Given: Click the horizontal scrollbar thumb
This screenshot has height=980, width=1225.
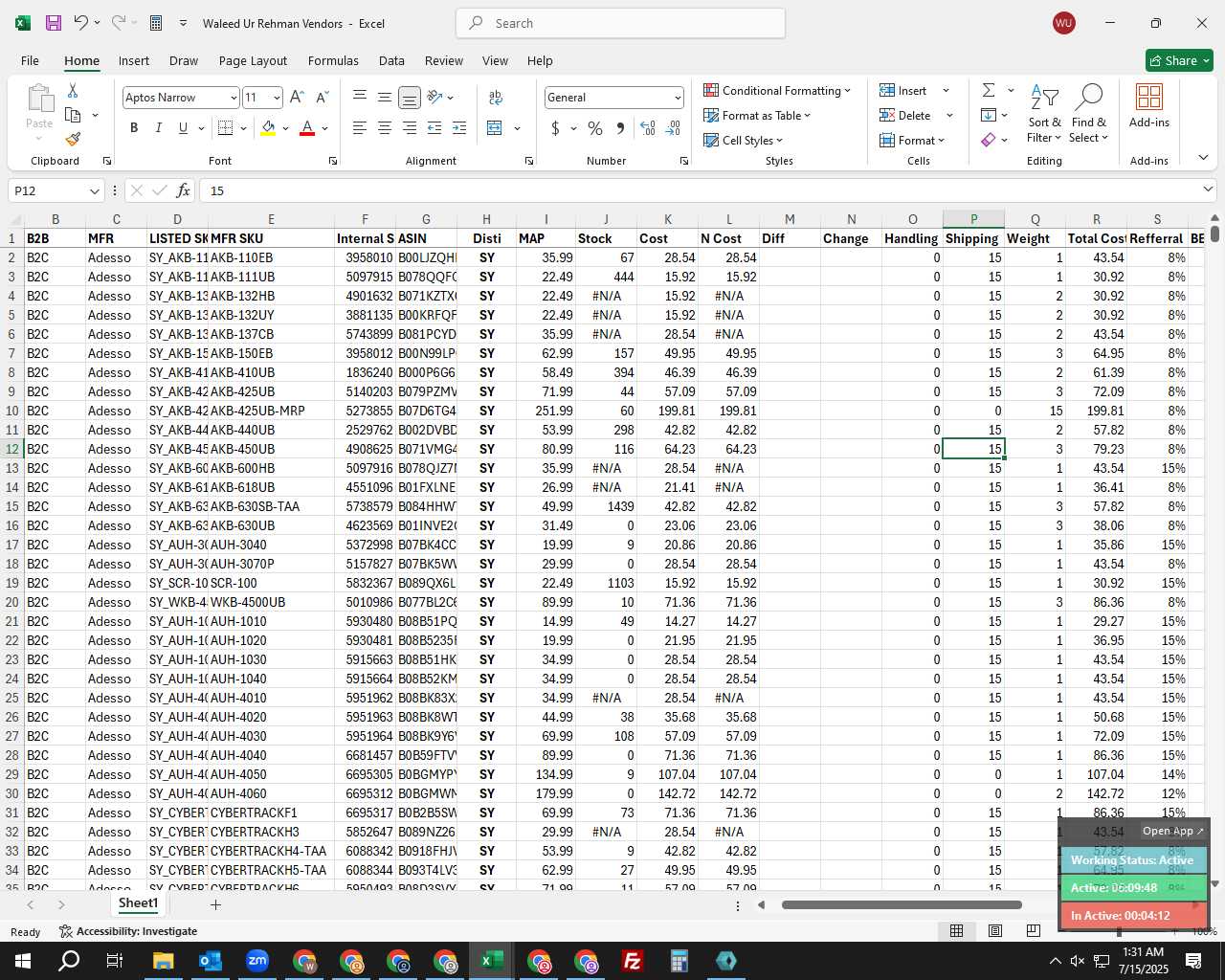Looking at the screenshot, I should click(901, 904).
